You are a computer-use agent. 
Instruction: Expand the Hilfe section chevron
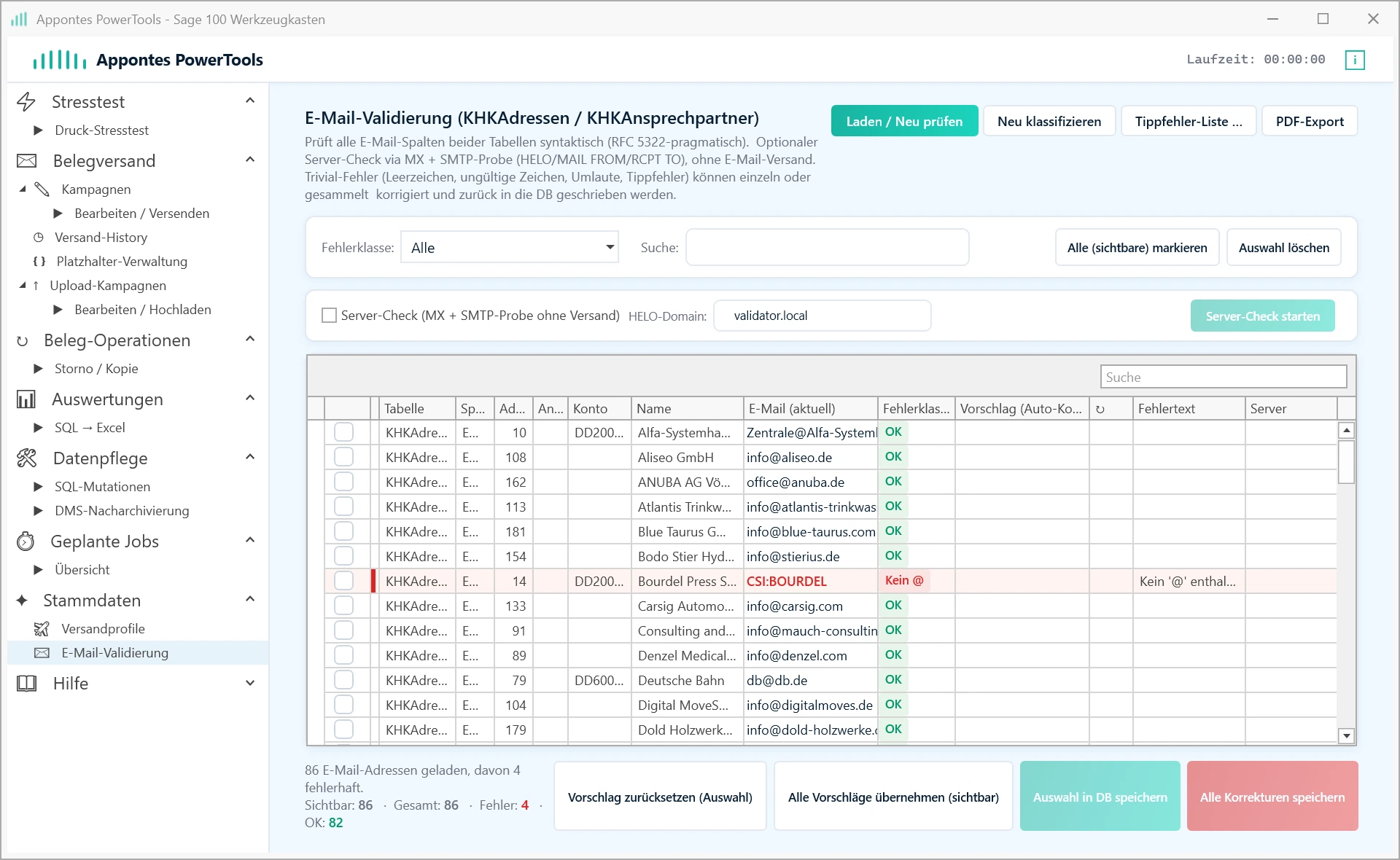(250, 683)
